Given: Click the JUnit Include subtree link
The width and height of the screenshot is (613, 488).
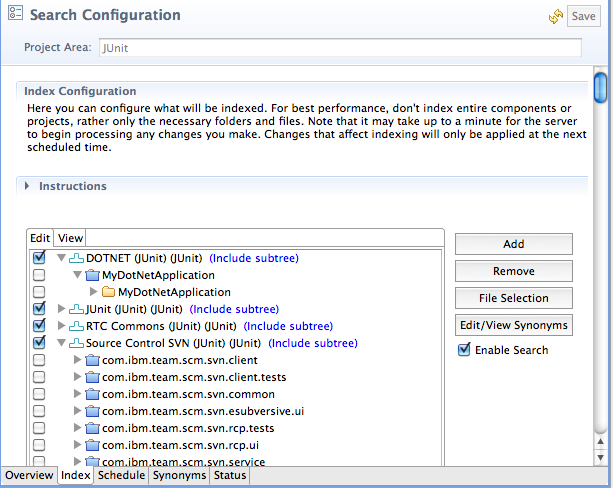Looking at the screenshot, I should coord(234,309).
